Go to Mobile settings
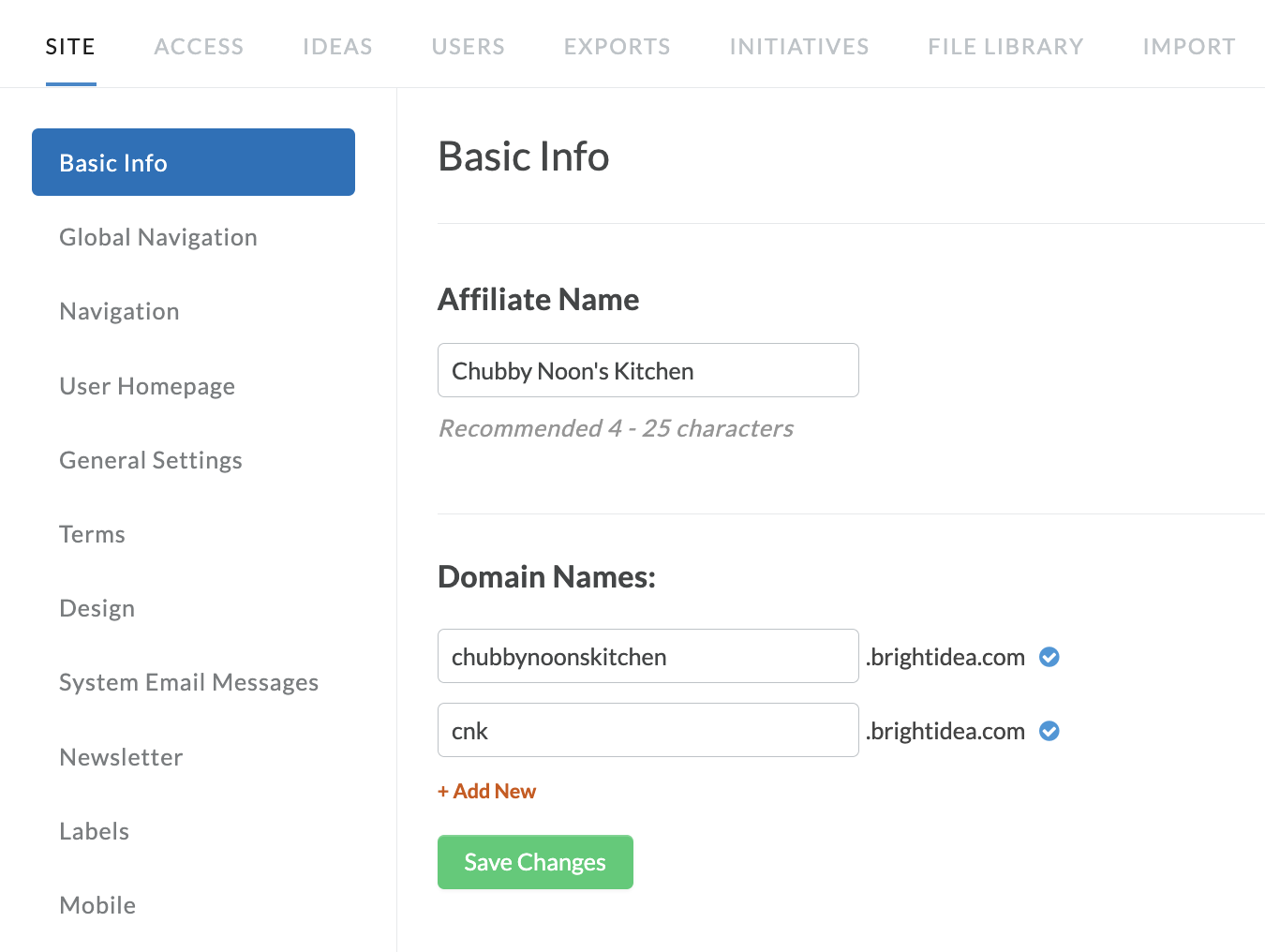 (x=97, y=905)
